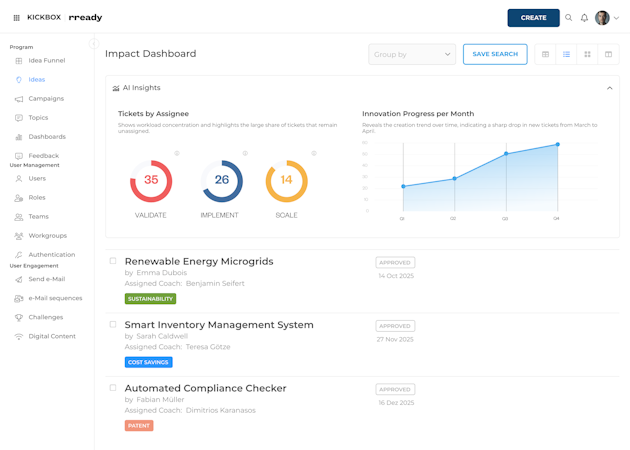Click the e-Mail sequences icon

18,299
